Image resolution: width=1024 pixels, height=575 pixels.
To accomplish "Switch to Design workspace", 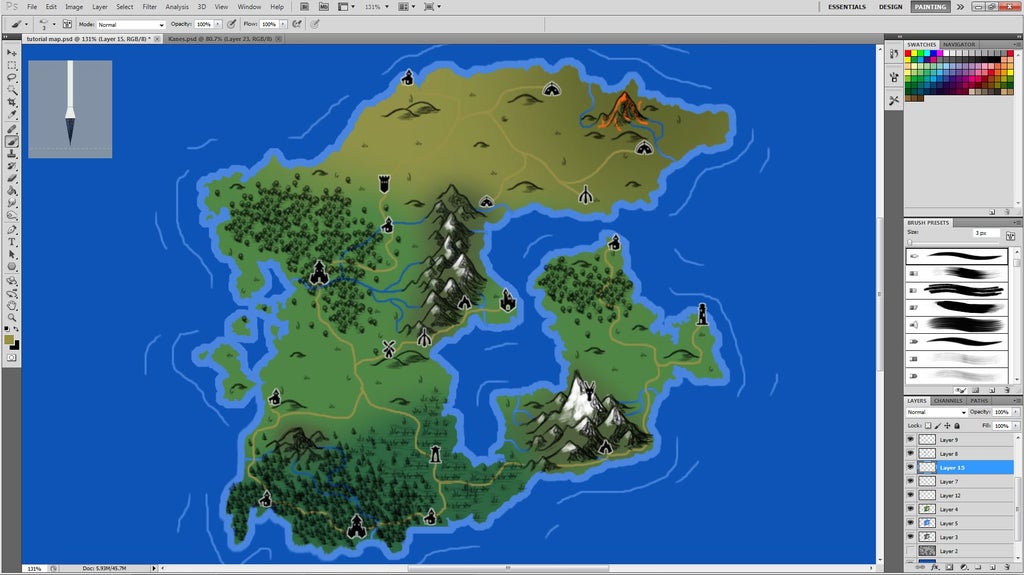I will click(890, 7).
